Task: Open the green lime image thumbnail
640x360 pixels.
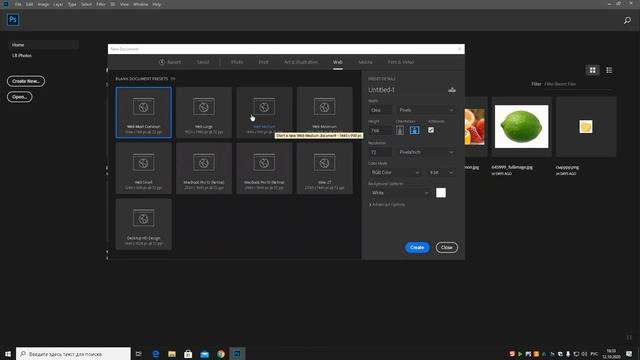Action: [x=522, y=127]
